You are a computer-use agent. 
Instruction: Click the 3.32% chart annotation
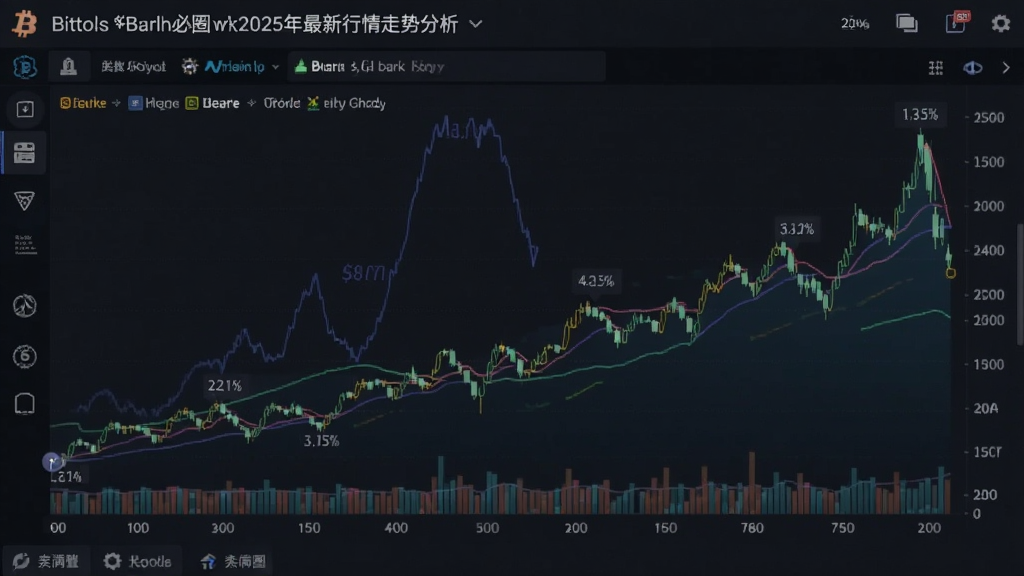(x=797, y=229)
